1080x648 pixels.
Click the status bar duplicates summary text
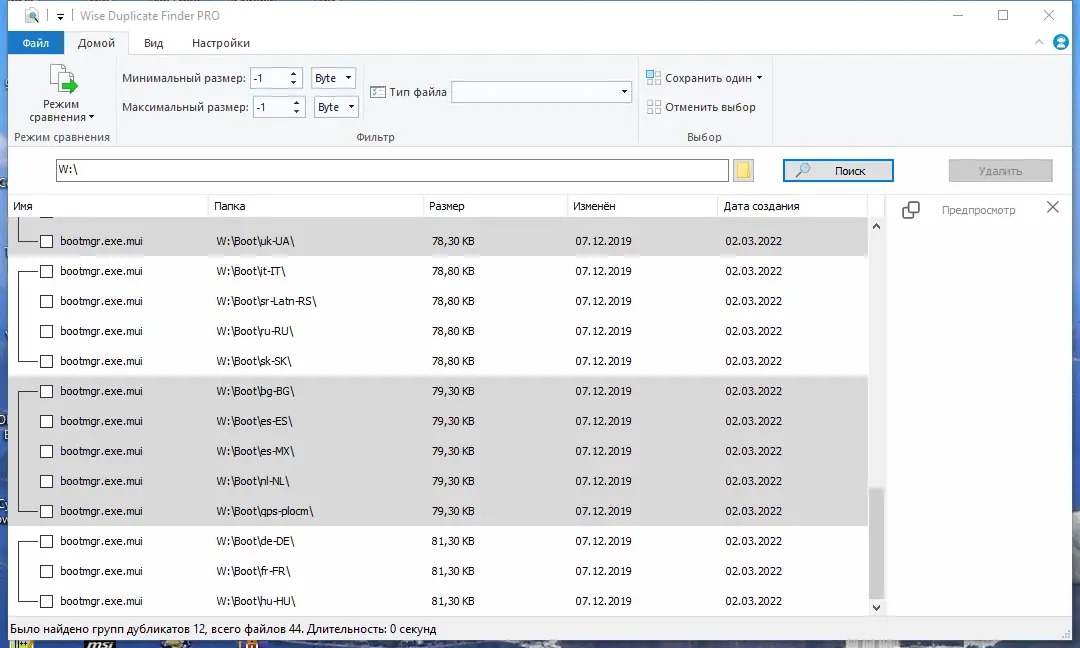(x=223, y=629)
